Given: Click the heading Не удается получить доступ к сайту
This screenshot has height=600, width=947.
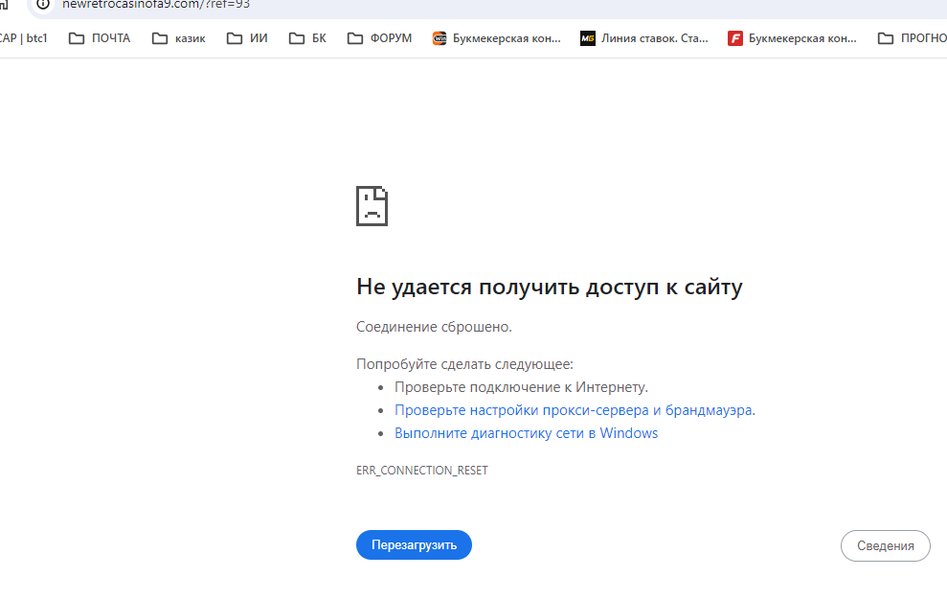Looking at the screenshot, I should pos(549,287).
